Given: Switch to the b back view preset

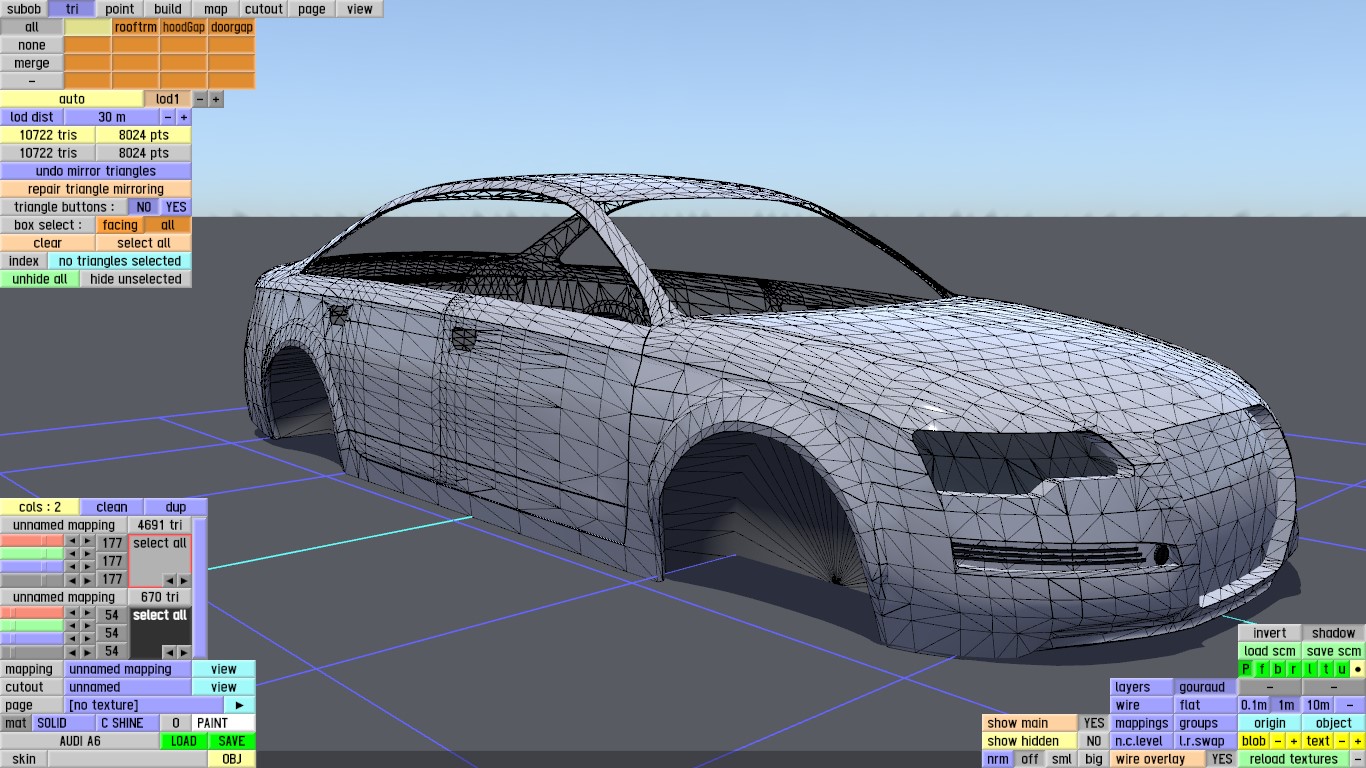Looking at the screenshot, I should tap(1278, 669).
